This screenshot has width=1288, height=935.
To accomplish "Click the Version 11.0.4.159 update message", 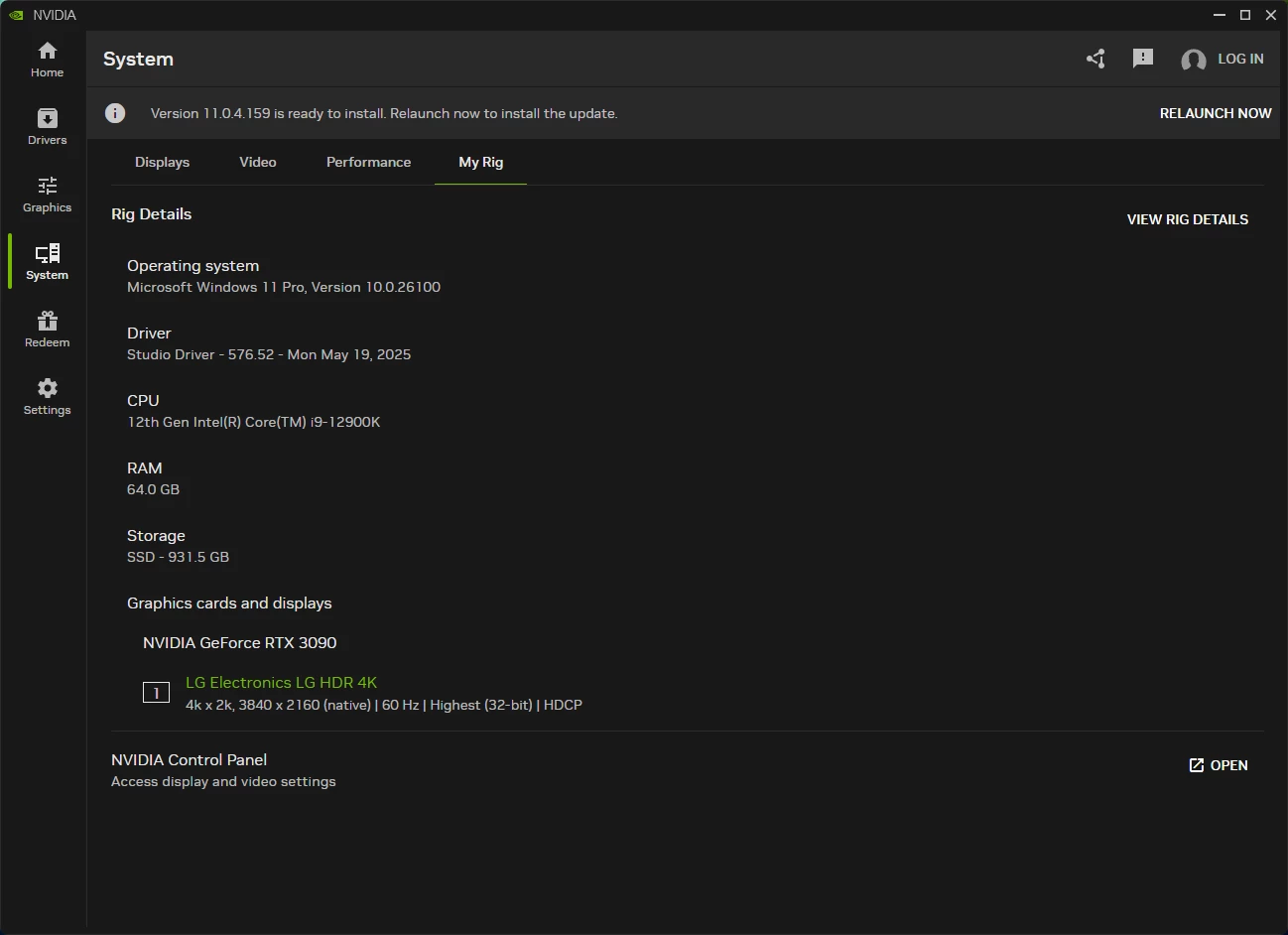I will (384, 113).
